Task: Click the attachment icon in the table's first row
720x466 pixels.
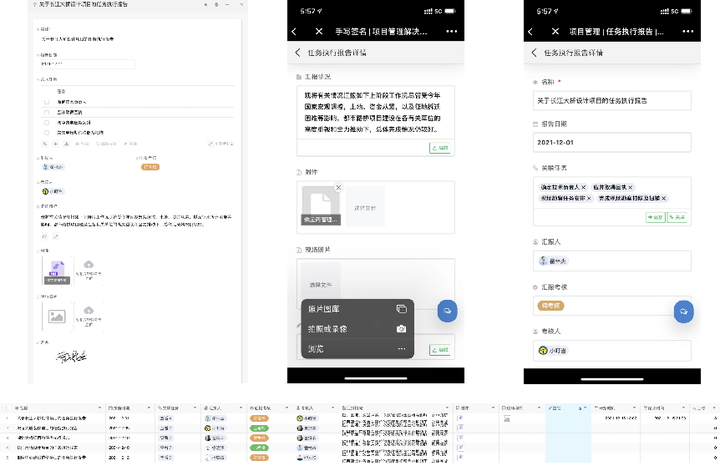Action: click(461, 418)
